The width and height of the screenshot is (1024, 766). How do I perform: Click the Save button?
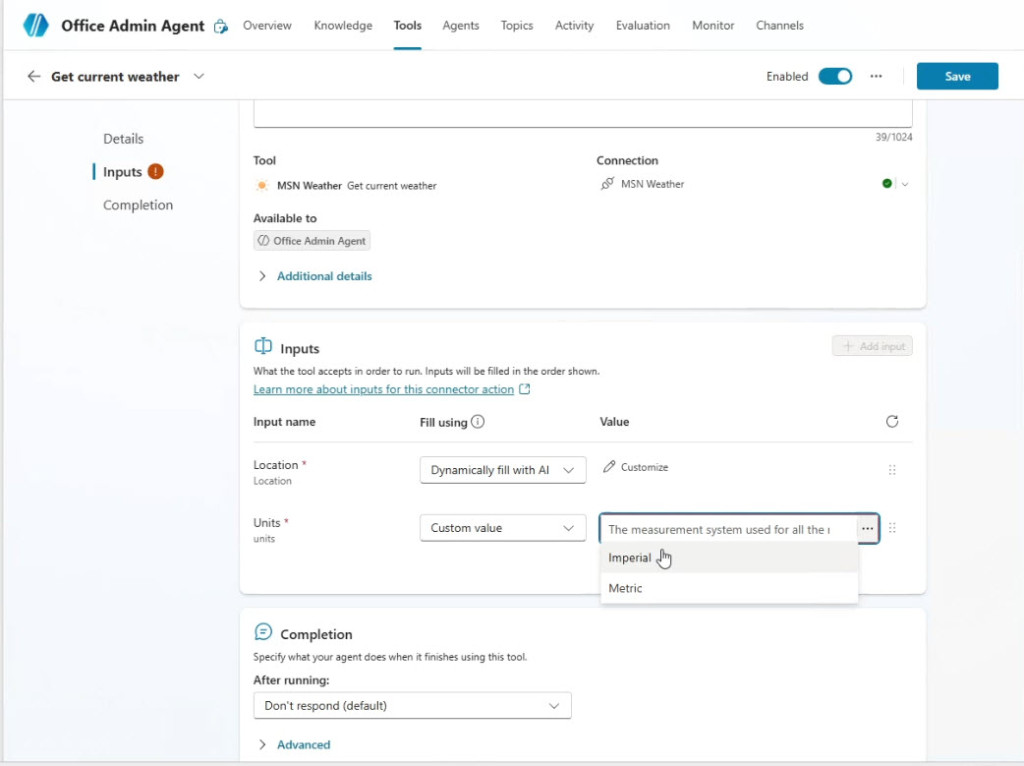[957, 76]
